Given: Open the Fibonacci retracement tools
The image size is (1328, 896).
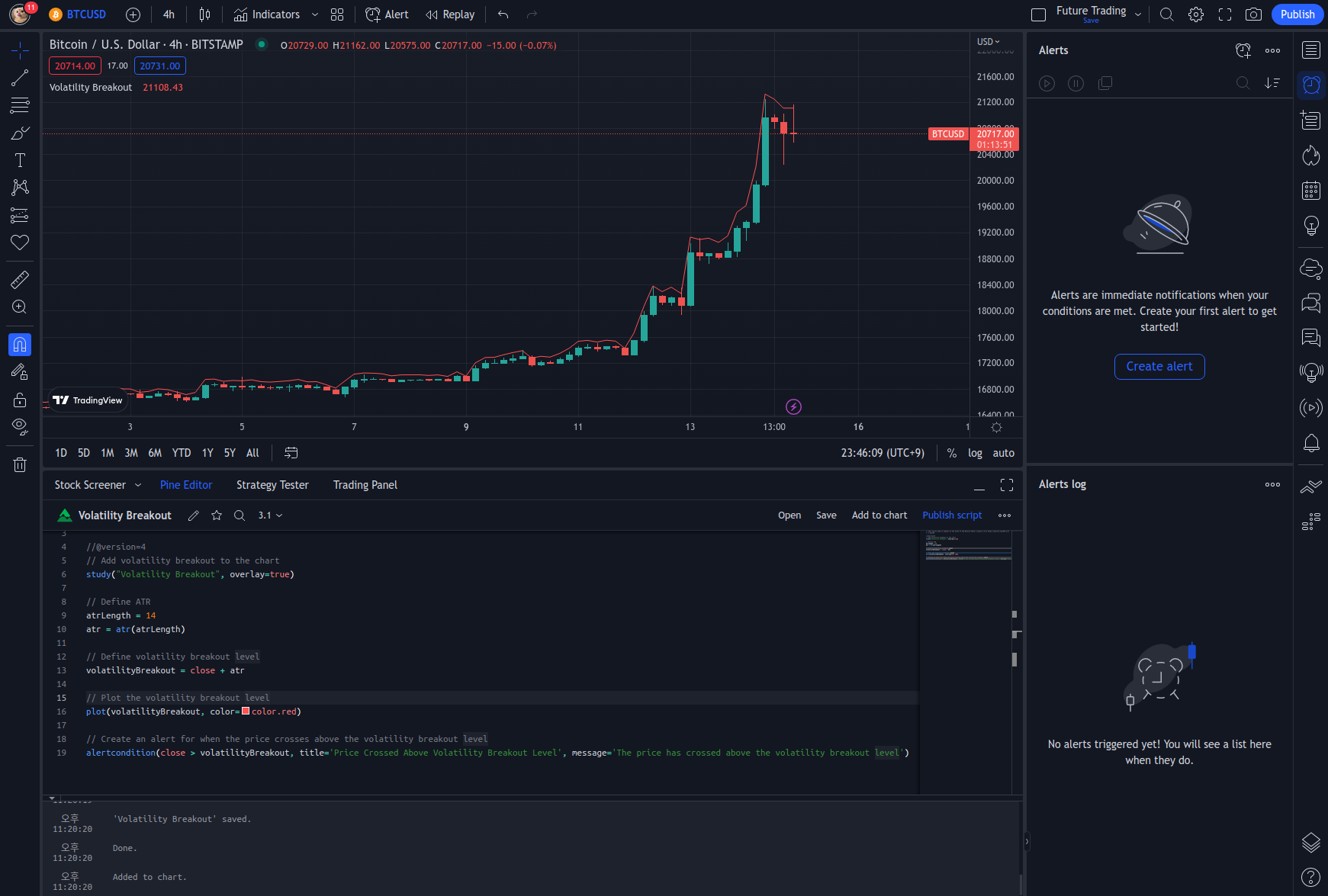Looking at the screenshot, I should 20,105.
